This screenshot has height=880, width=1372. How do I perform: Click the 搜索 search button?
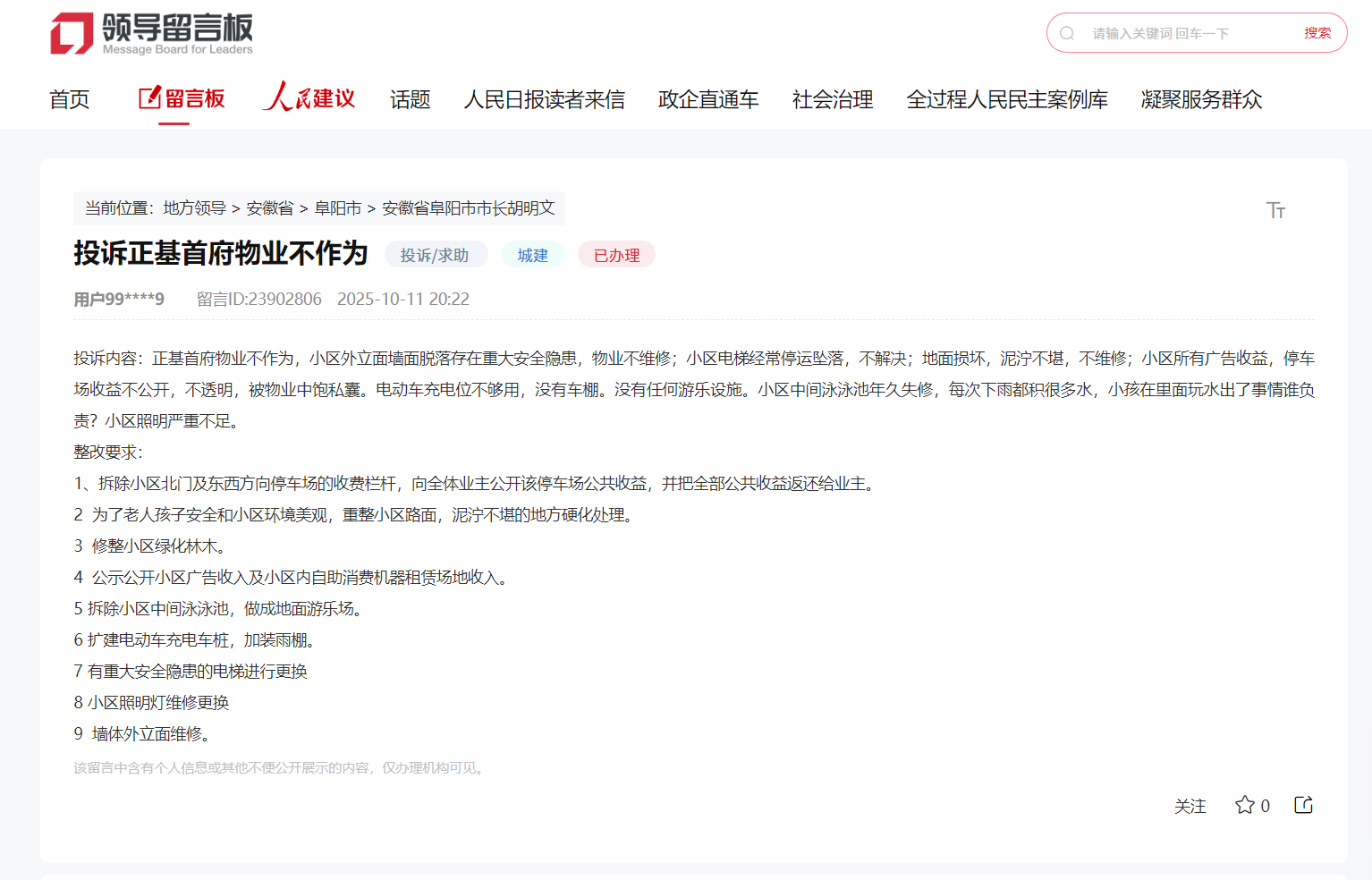coord(1318,33)
